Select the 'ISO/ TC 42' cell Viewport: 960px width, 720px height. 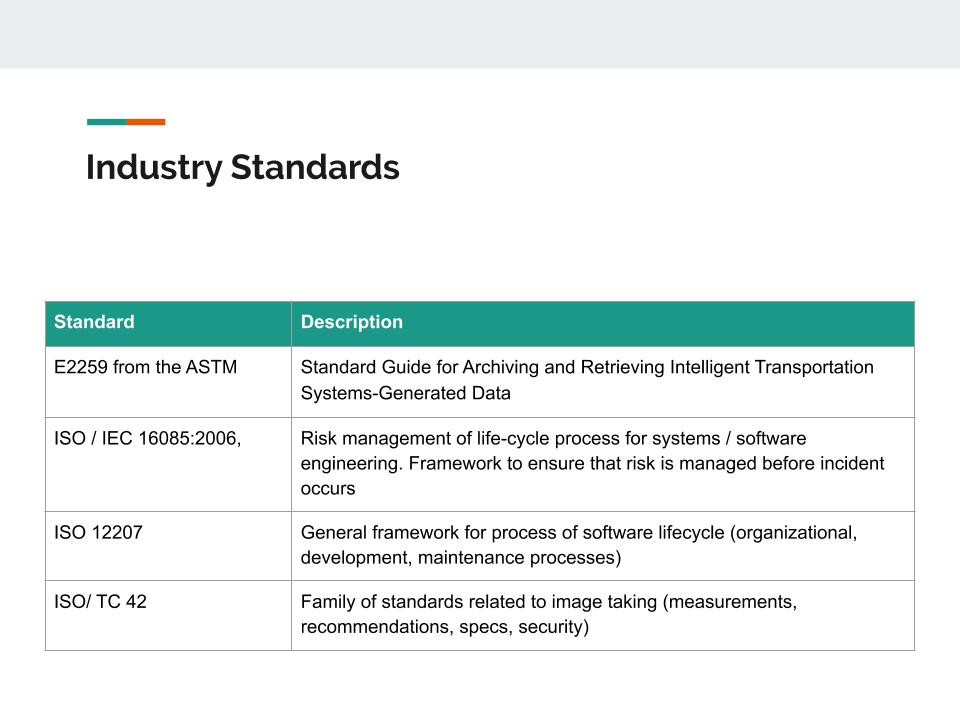click(168, 615)
